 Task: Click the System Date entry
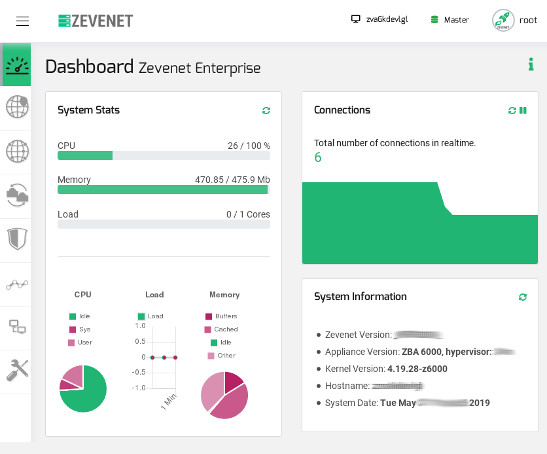click(407, 403)
